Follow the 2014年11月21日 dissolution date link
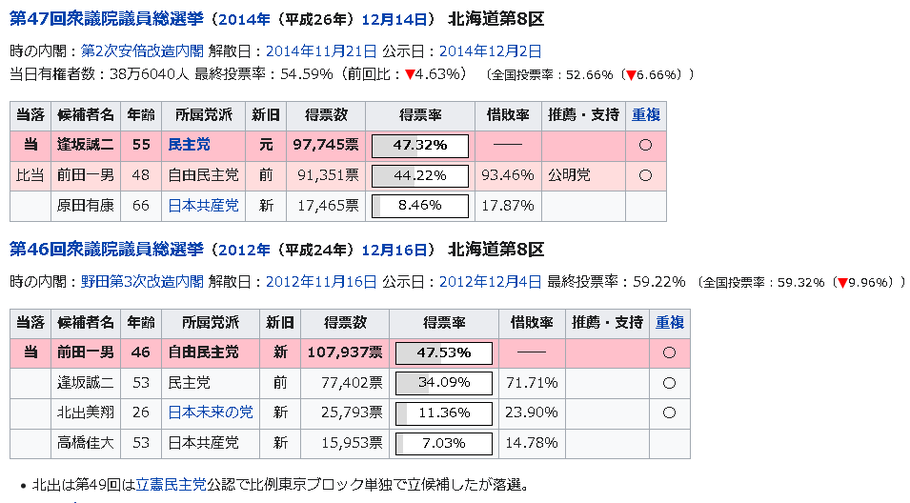Screen dimensions: 910x503 coord(321,51)
